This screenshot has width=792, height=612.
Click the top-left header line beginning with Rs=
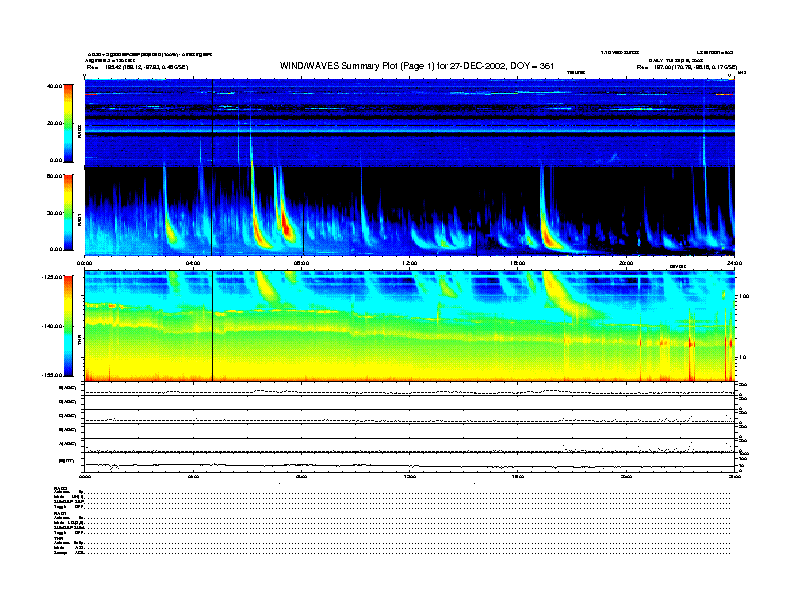(x=137, y=67)
